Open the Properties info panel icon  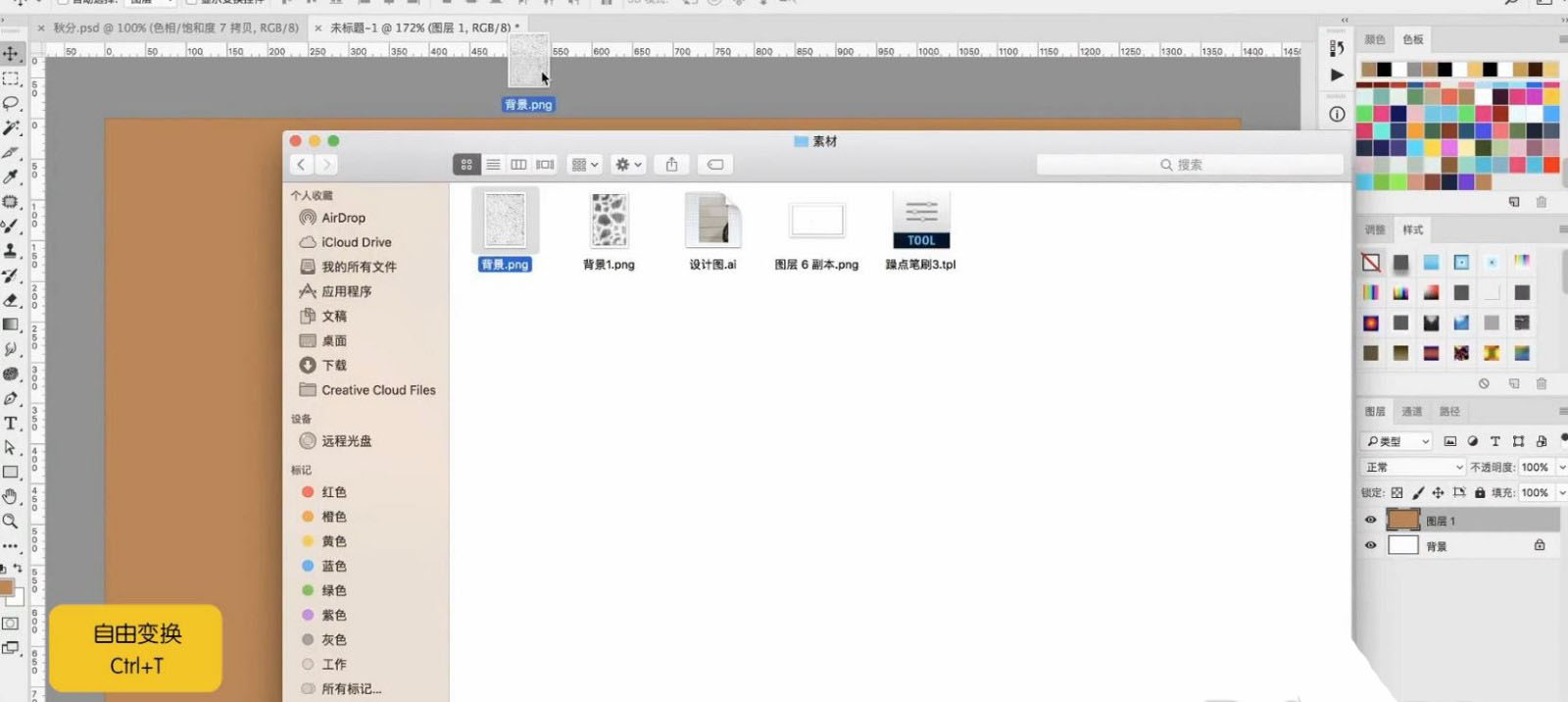(1337, 114)
